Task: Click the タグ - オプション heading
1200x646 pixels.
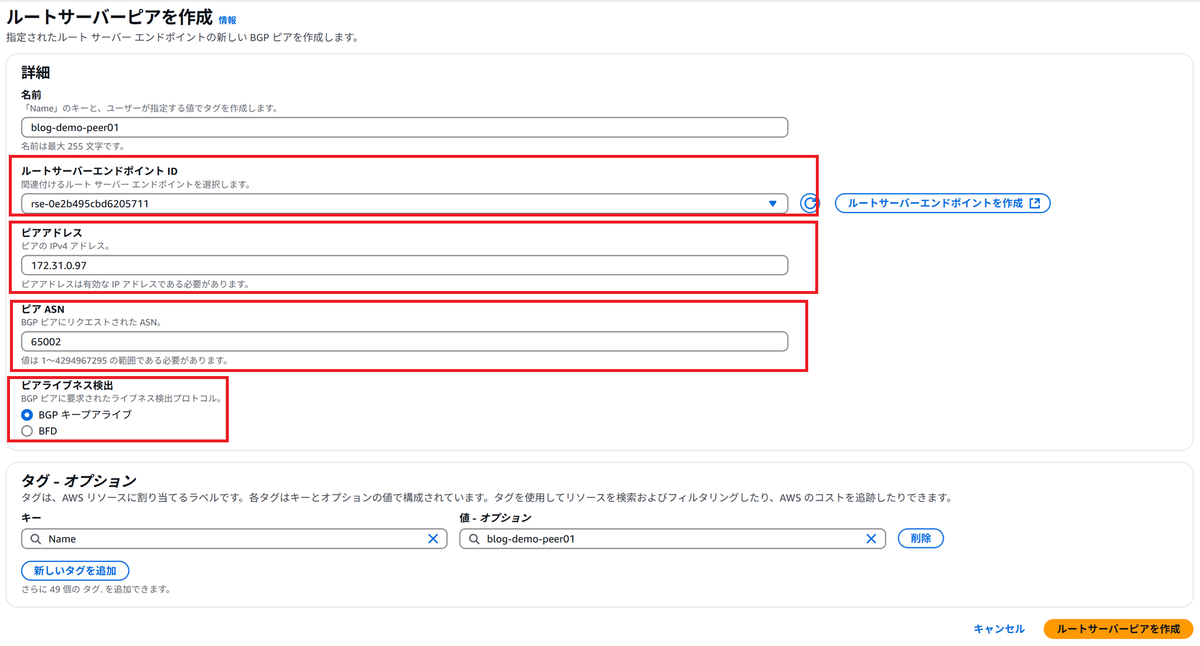Action: coord(78,481)
